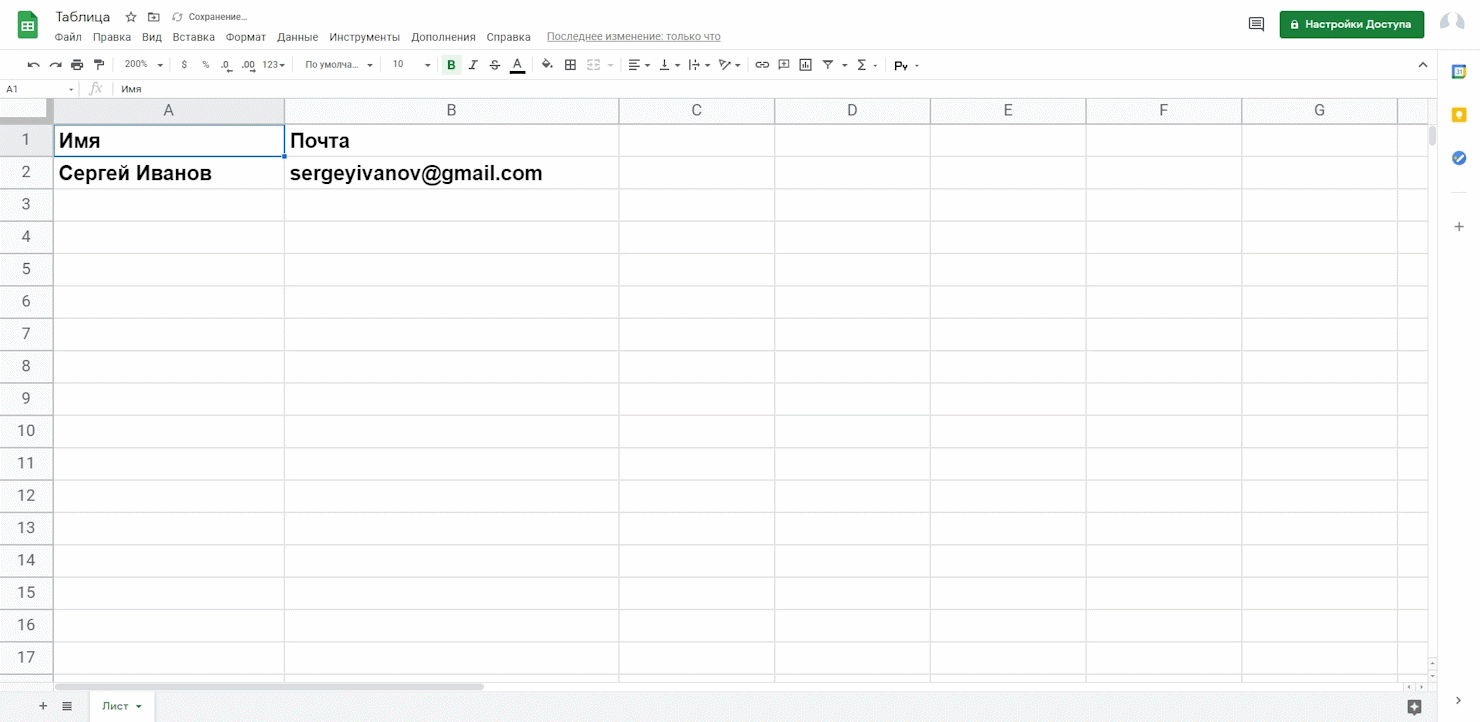Open the vertical align dropdown
Image resolution: width=1480 pixels, height=722 pixels.
point(669,65)
